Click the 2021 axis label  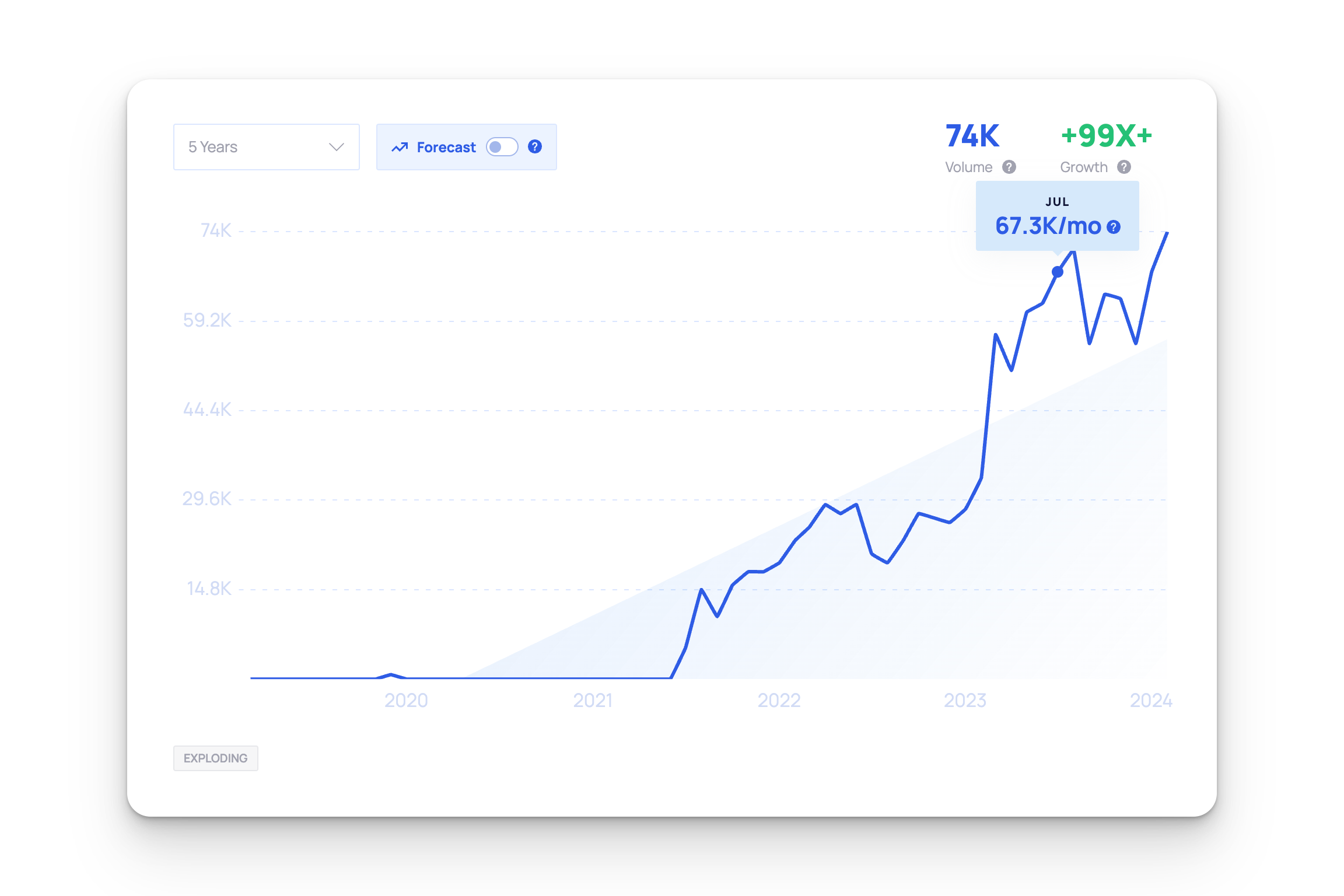tap(593, 700)
